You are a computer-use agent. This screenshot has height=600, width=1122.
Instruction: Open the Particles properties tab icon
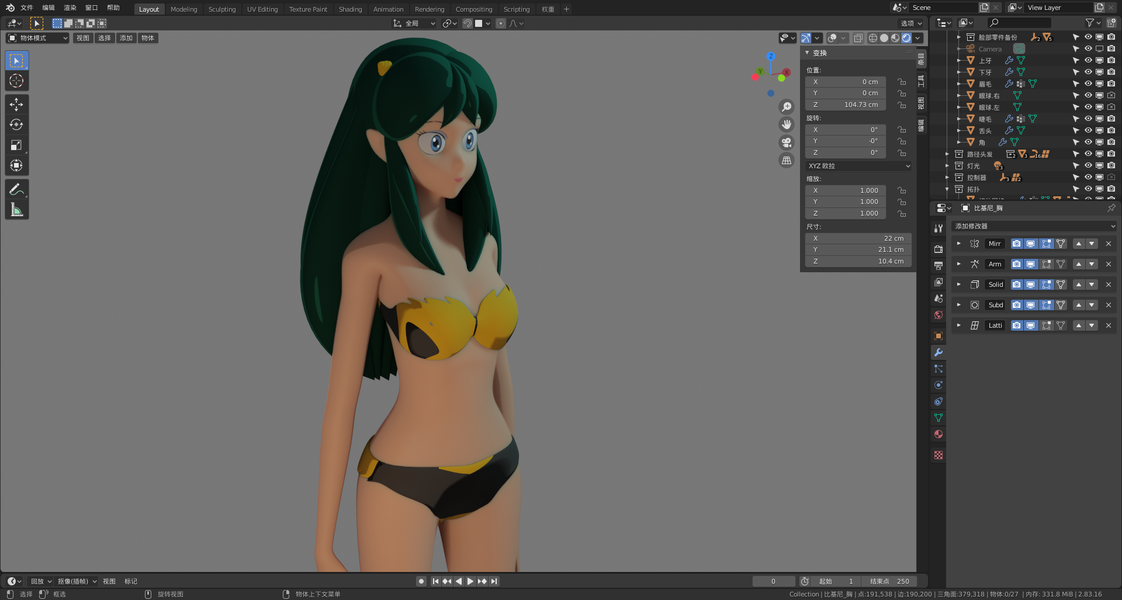(938, 369)
